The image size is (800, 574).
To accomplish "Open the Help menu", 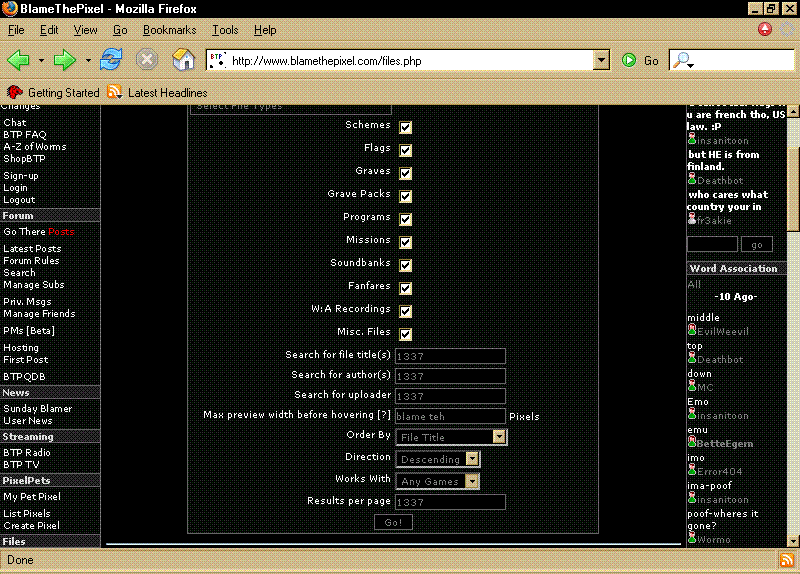I will 265,30.
